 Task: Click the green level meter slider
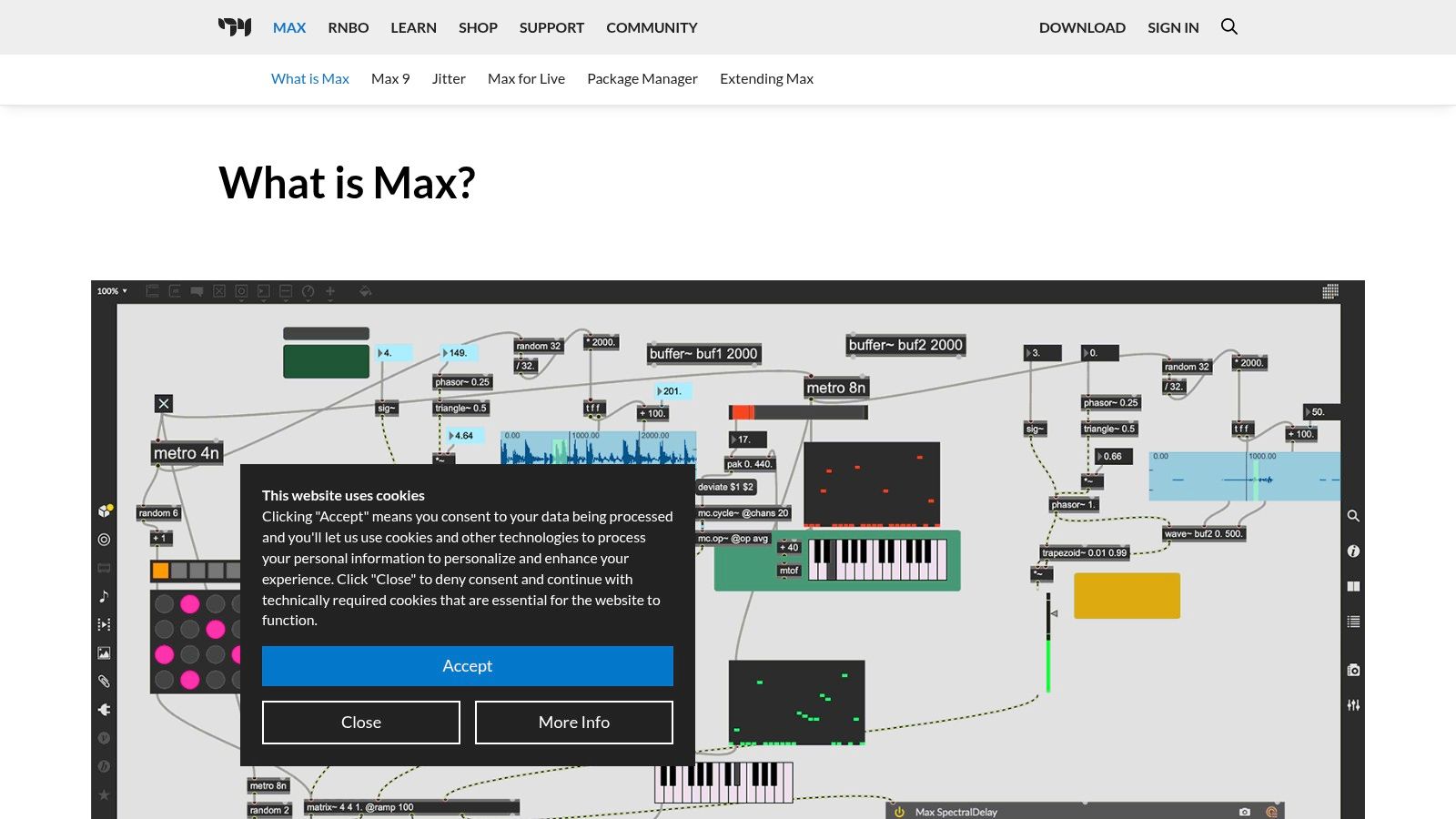[1048, 642]
